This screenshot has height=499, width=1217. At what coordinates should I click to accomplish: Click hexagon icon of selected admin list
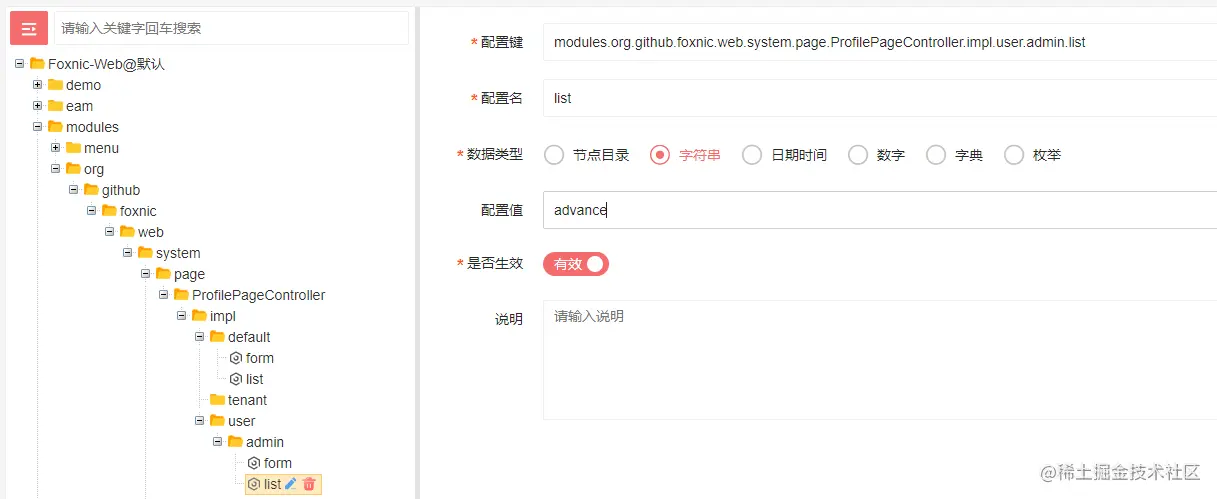(254, 484)
